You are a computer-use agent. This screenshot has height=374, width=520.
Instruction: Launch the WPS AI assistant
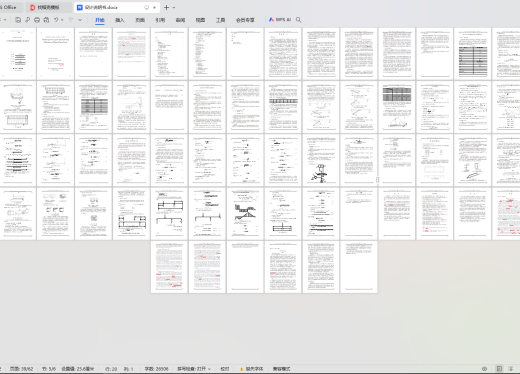point(280,20)
